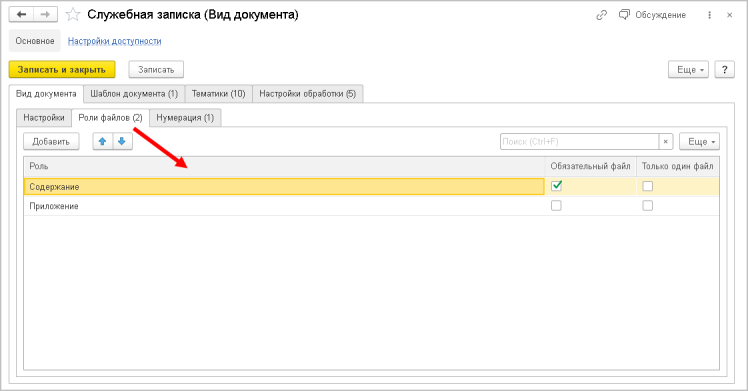Add document type to favorites star
748x391 pixels.
73,15
